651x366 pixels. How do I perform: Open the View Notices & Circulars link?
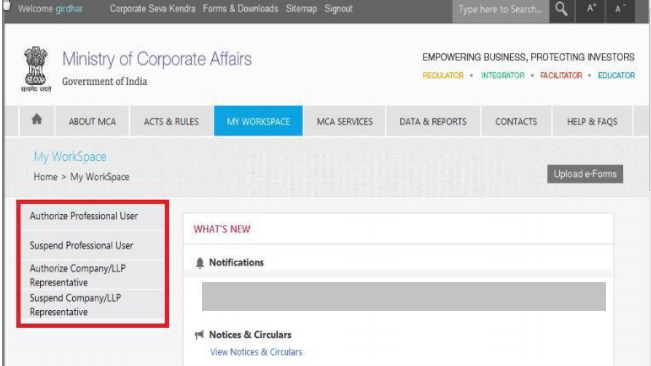click(256, 352)
